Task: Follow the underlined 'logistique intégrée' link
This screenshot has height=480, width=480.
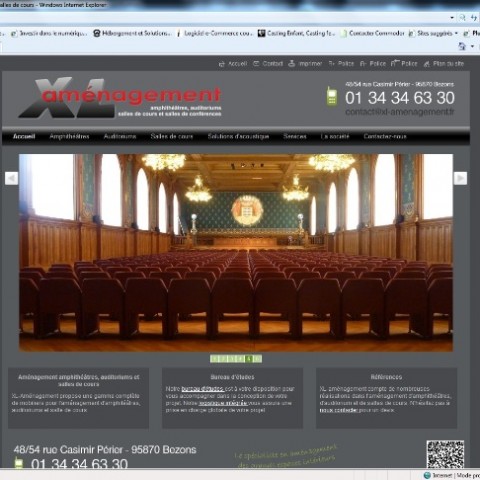Action: tap(223, 403)
